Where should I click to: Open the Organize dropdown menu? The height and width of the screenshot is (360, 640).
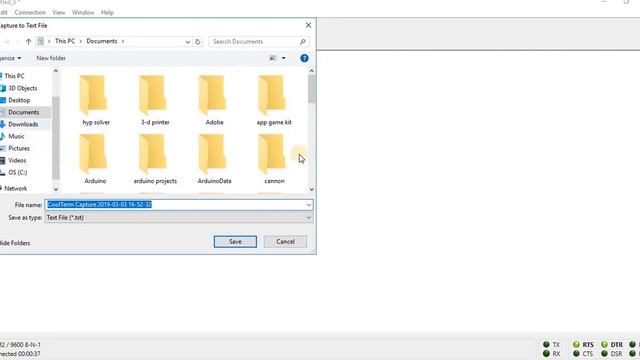point(11,58)
